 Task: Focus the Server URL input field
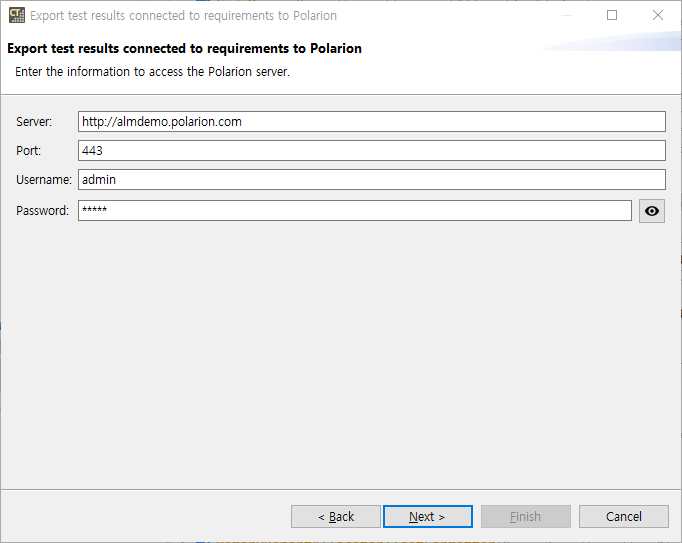click(x=372, y=121)
